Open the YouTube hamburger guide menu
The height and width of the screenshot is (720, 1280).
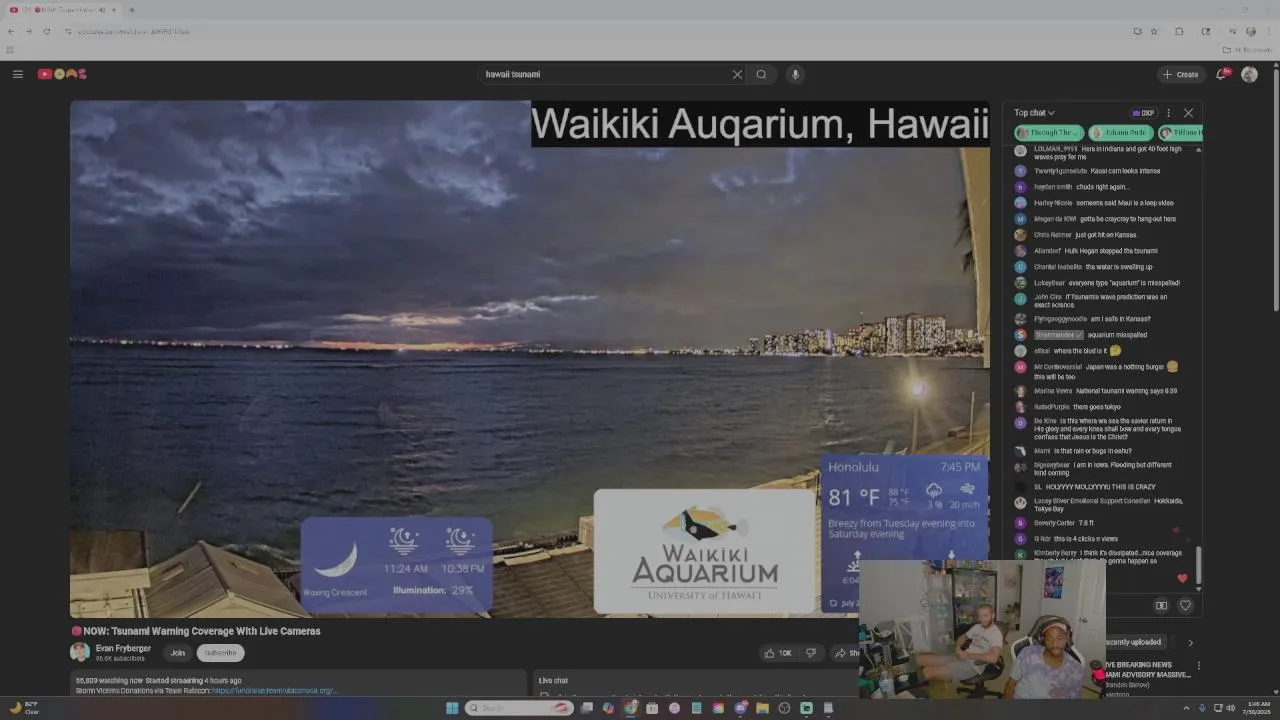(x=18, y=74)
